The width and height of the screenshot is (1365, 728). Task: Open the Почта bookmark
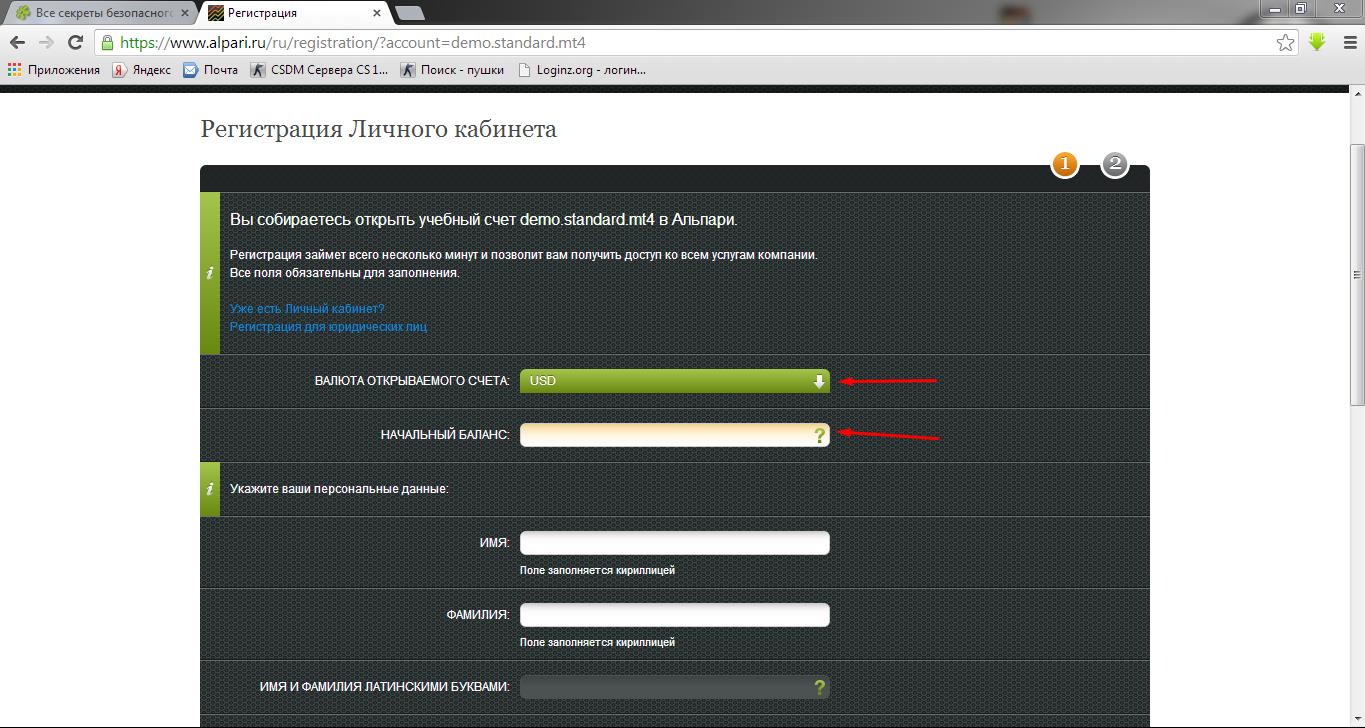coord(210,70)
